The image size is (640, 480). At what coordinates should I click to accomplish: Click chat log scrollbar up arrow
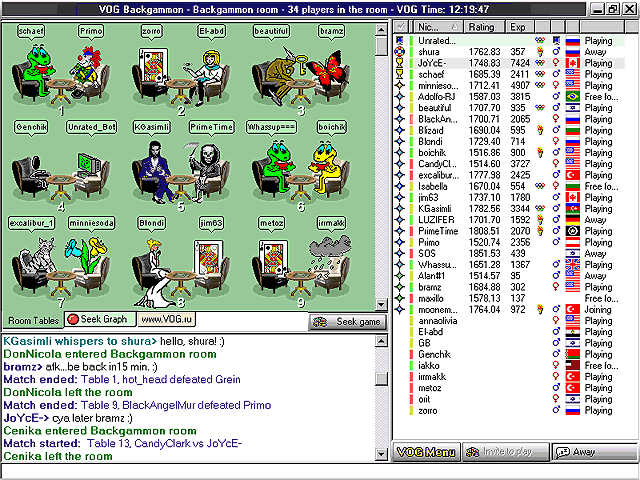coord(381,341)
